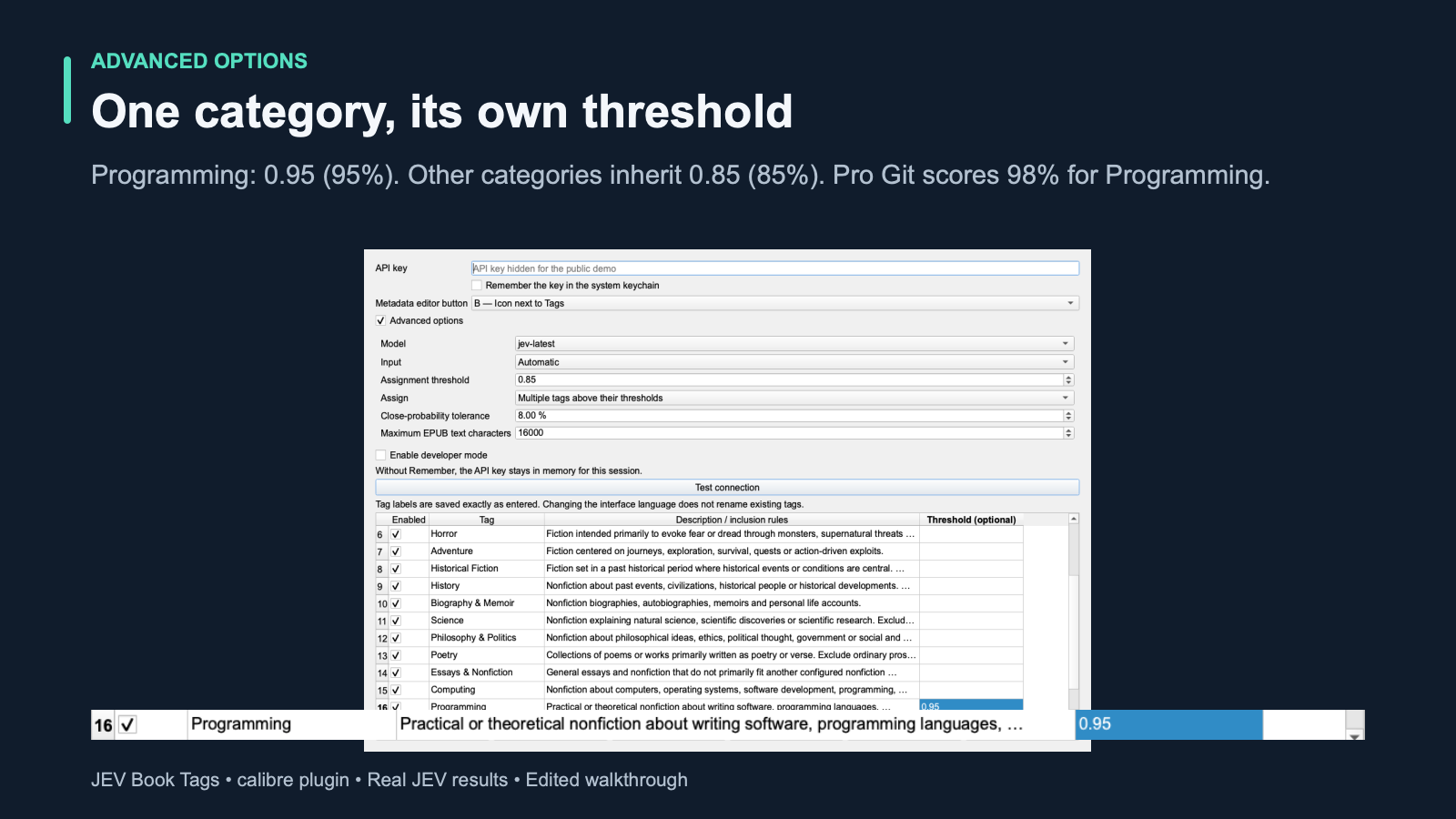Click the Assignment threshold stepper arrows
This screenshot has height=819, width=1456.
(1068, 379)
